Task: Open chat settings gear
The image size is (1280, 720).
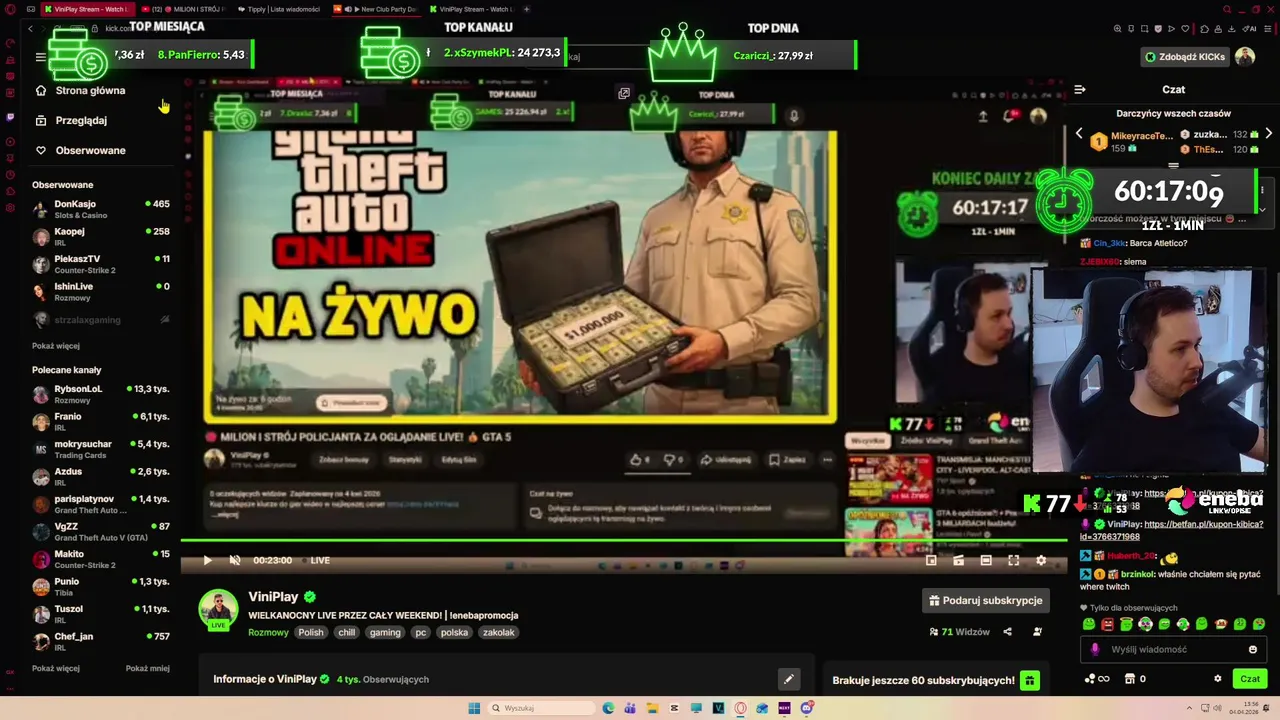Action: (1218, 679)
